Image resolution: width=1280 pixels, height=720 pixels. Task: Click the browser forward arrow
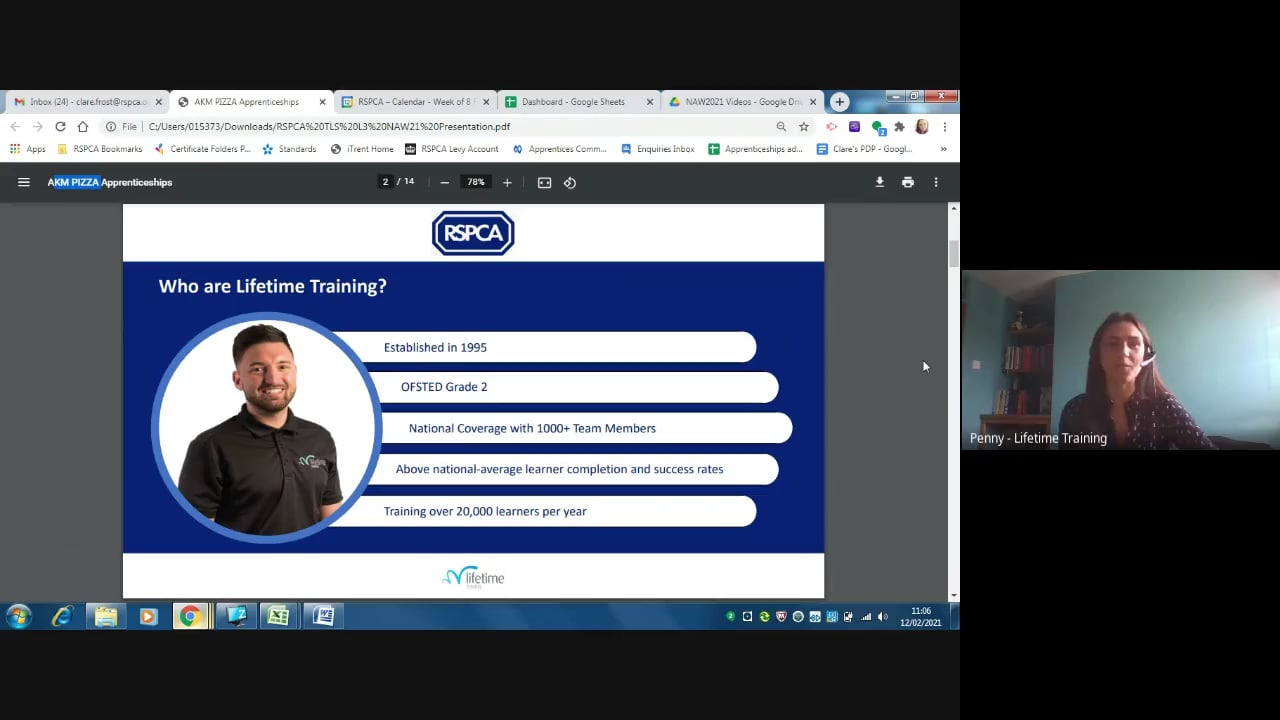pyautogui.click(x=37, y=127)
